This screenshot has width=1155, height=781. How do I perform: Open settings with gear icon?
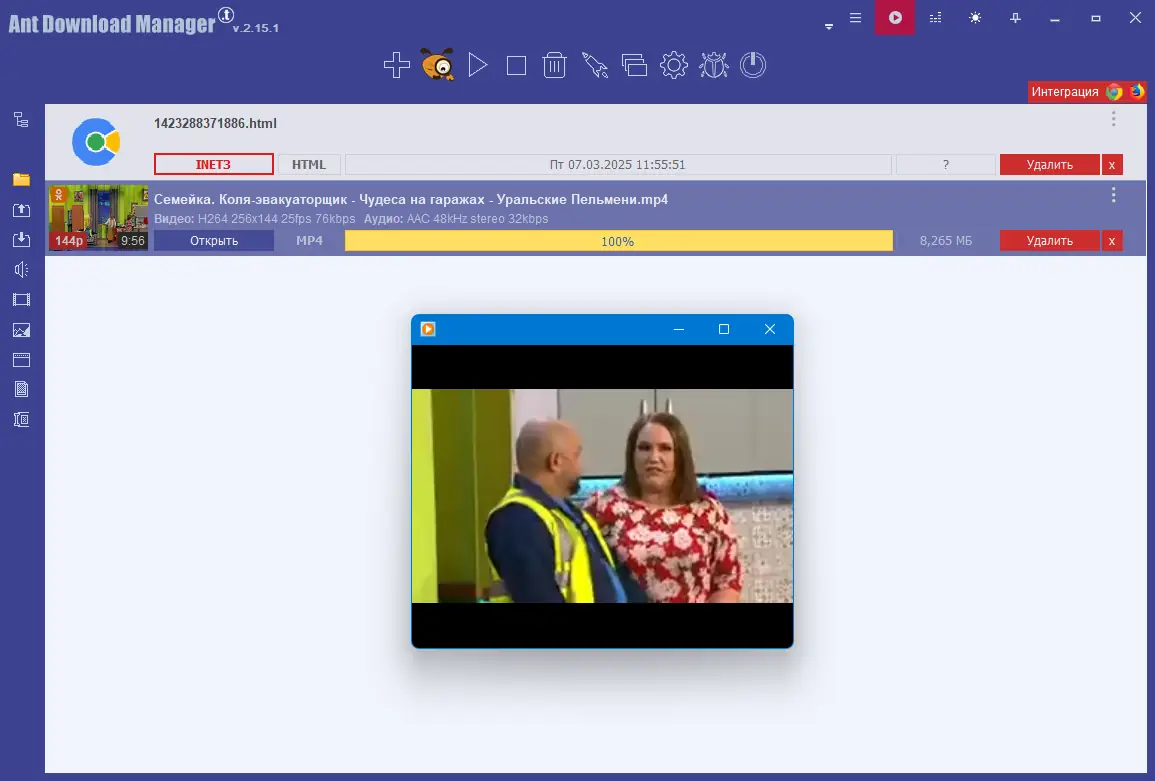coord(673,65)
